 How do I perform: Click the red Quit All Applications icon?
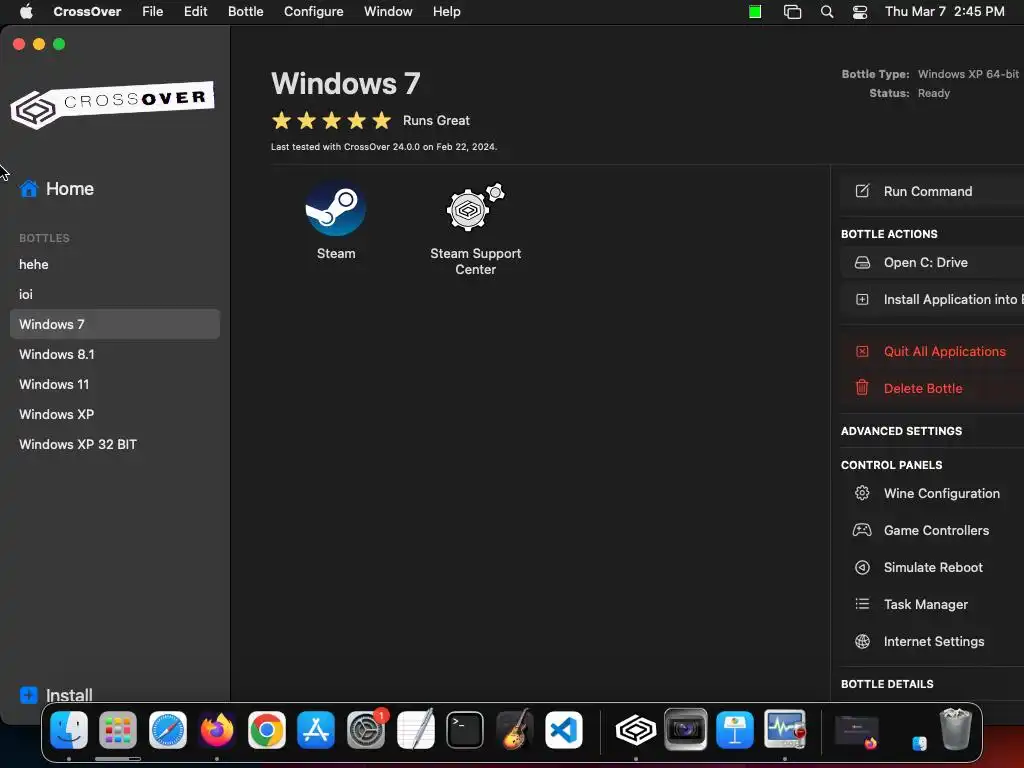(862, 351)
